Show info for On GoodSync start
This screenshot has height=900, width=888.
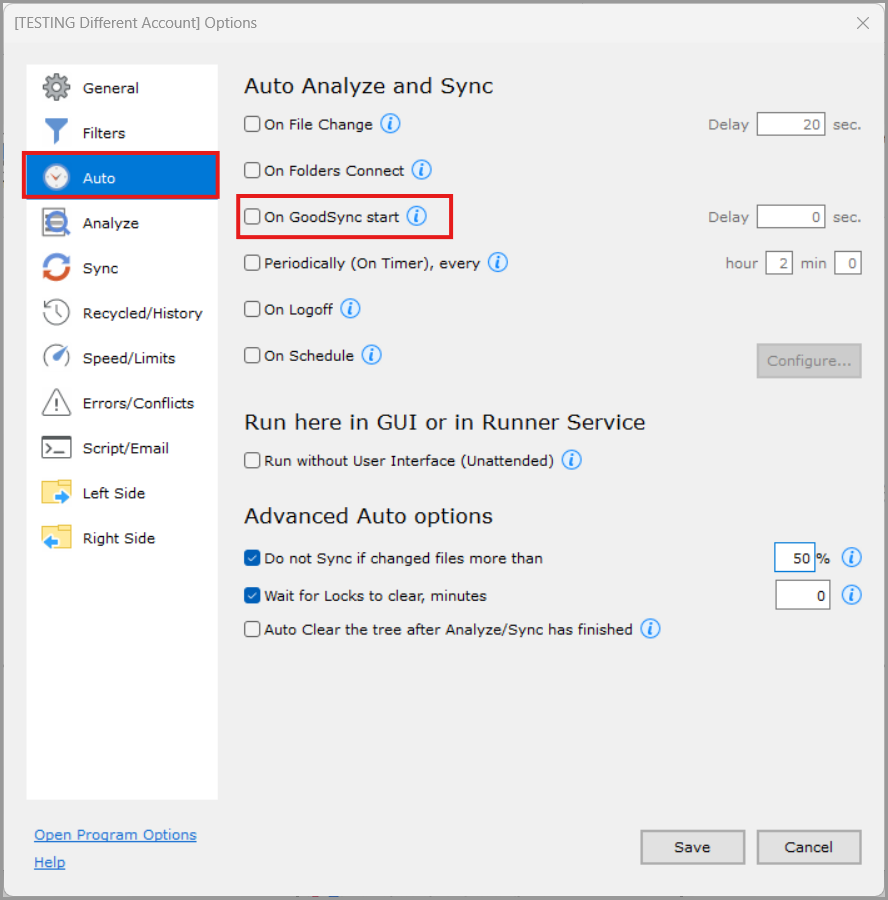[x=417, y=216]
